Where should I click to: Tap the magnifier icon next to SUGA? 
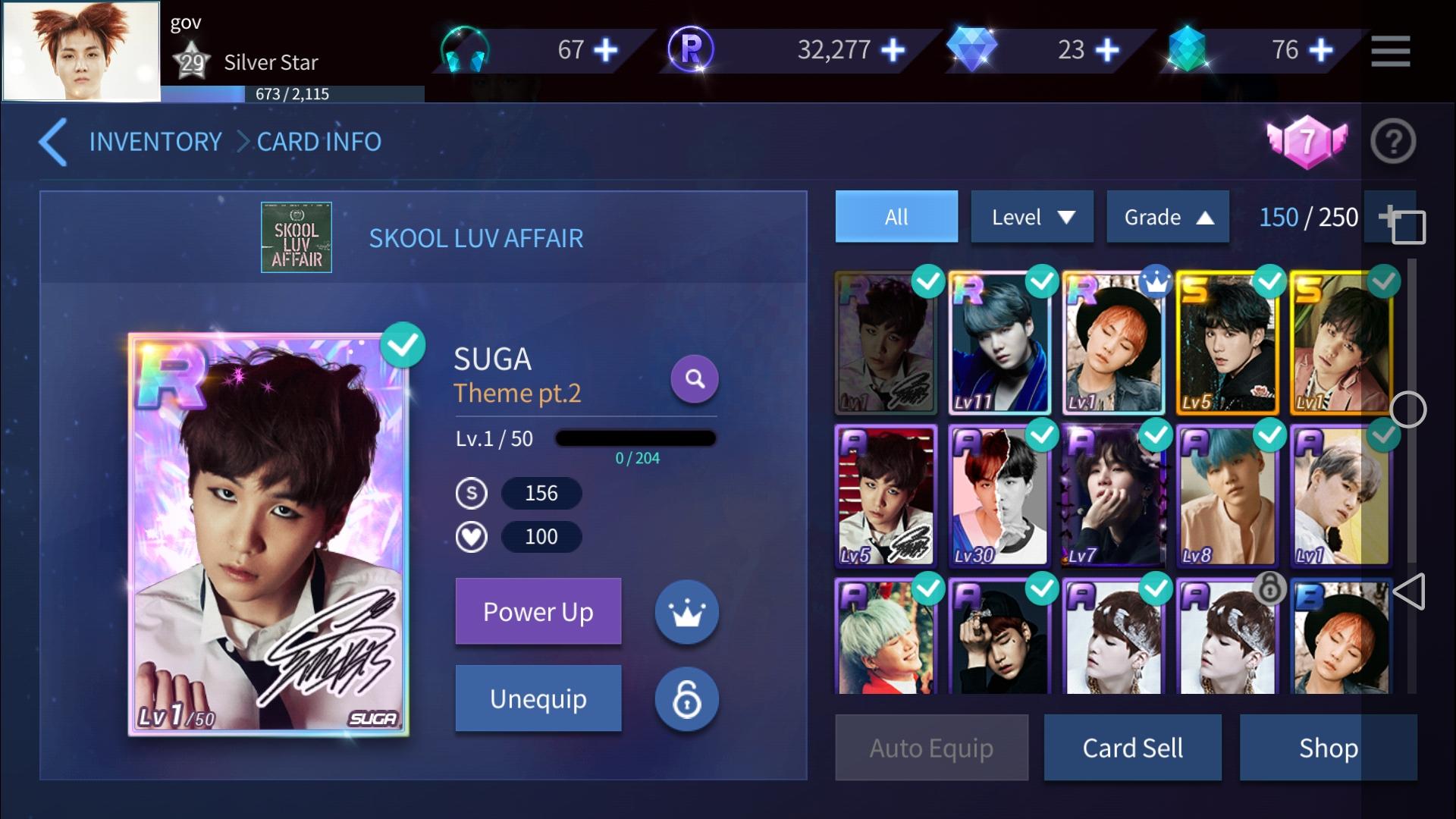click(695, 378)
